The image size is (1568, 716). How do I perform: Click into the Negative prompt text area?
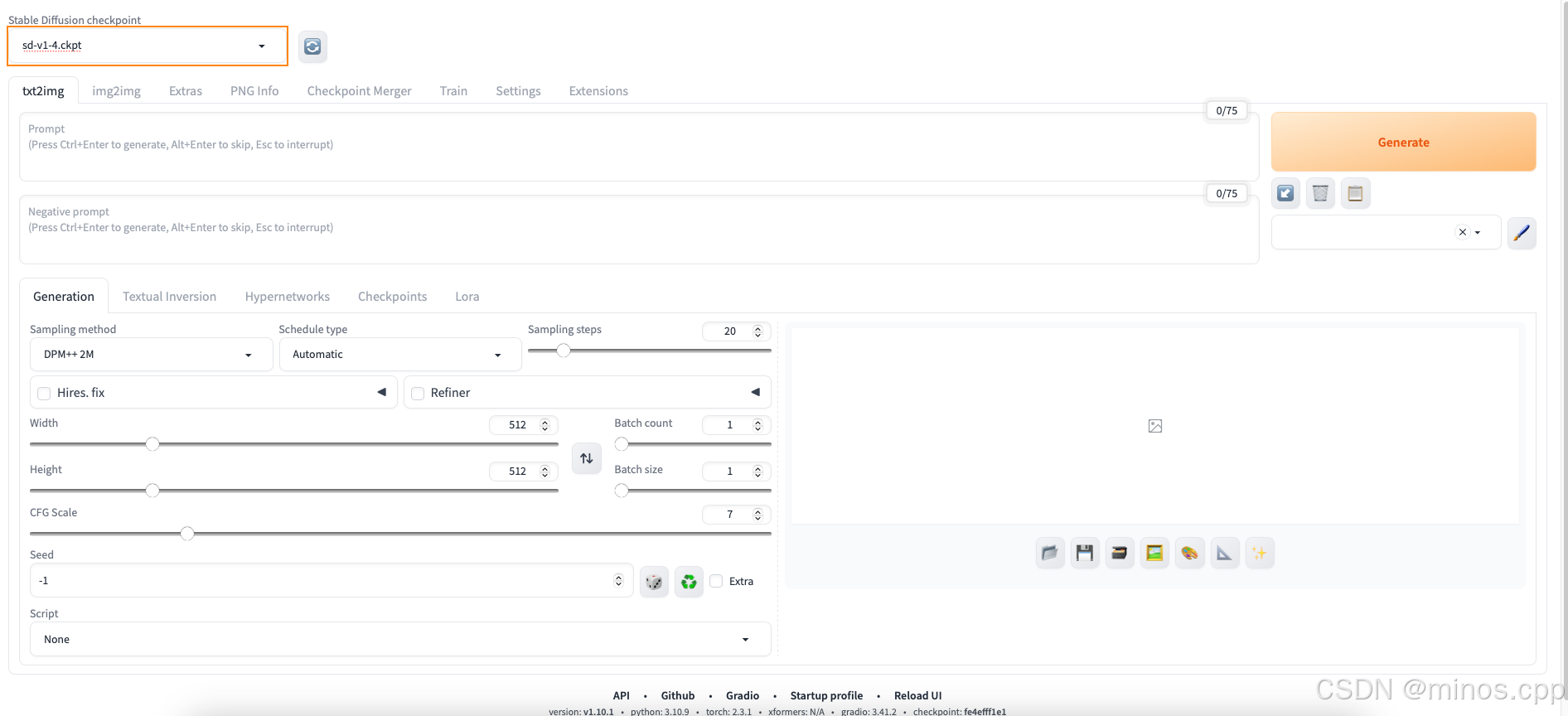coord(639,230)
